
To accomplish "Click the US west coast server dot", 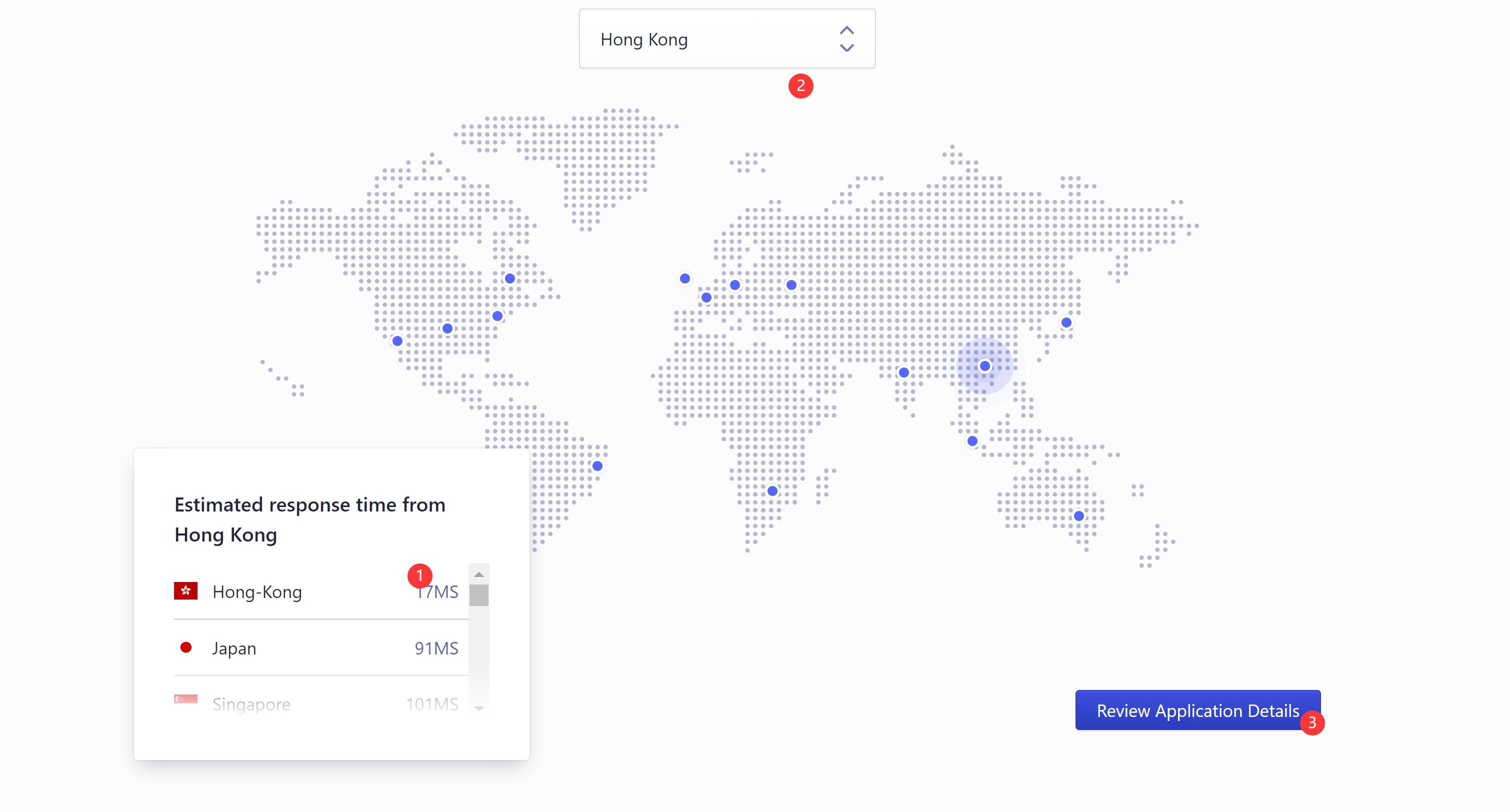I will click(x=397, y=340).
